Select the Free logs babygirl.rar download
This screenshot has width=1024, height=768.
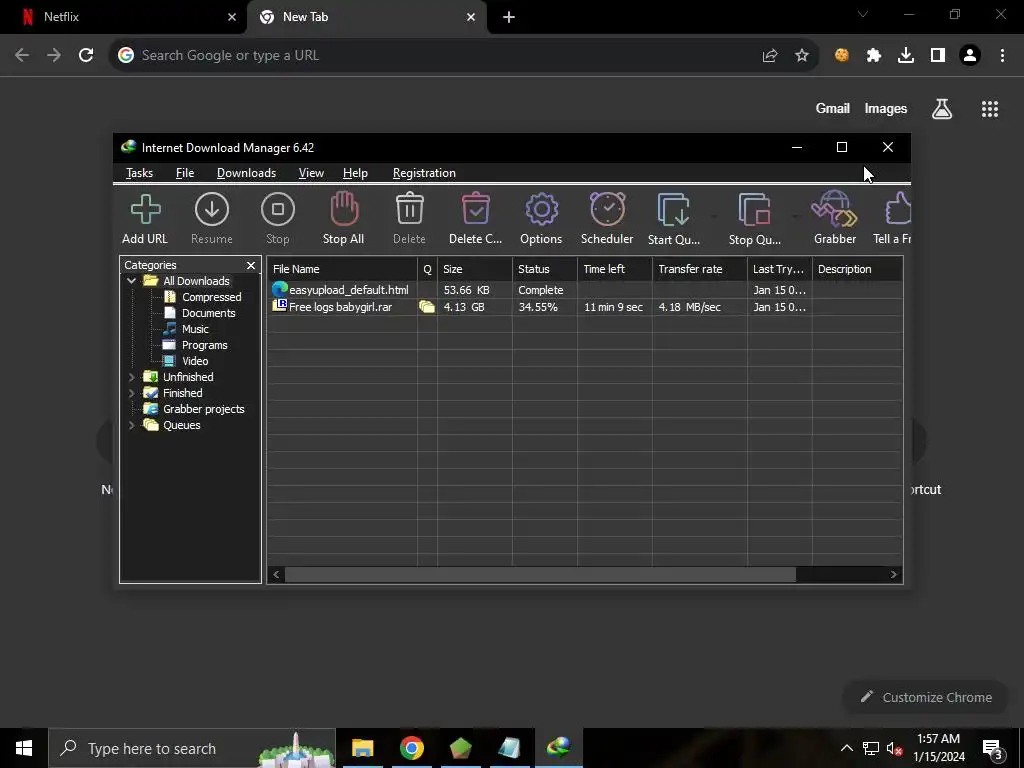[584, 307]
